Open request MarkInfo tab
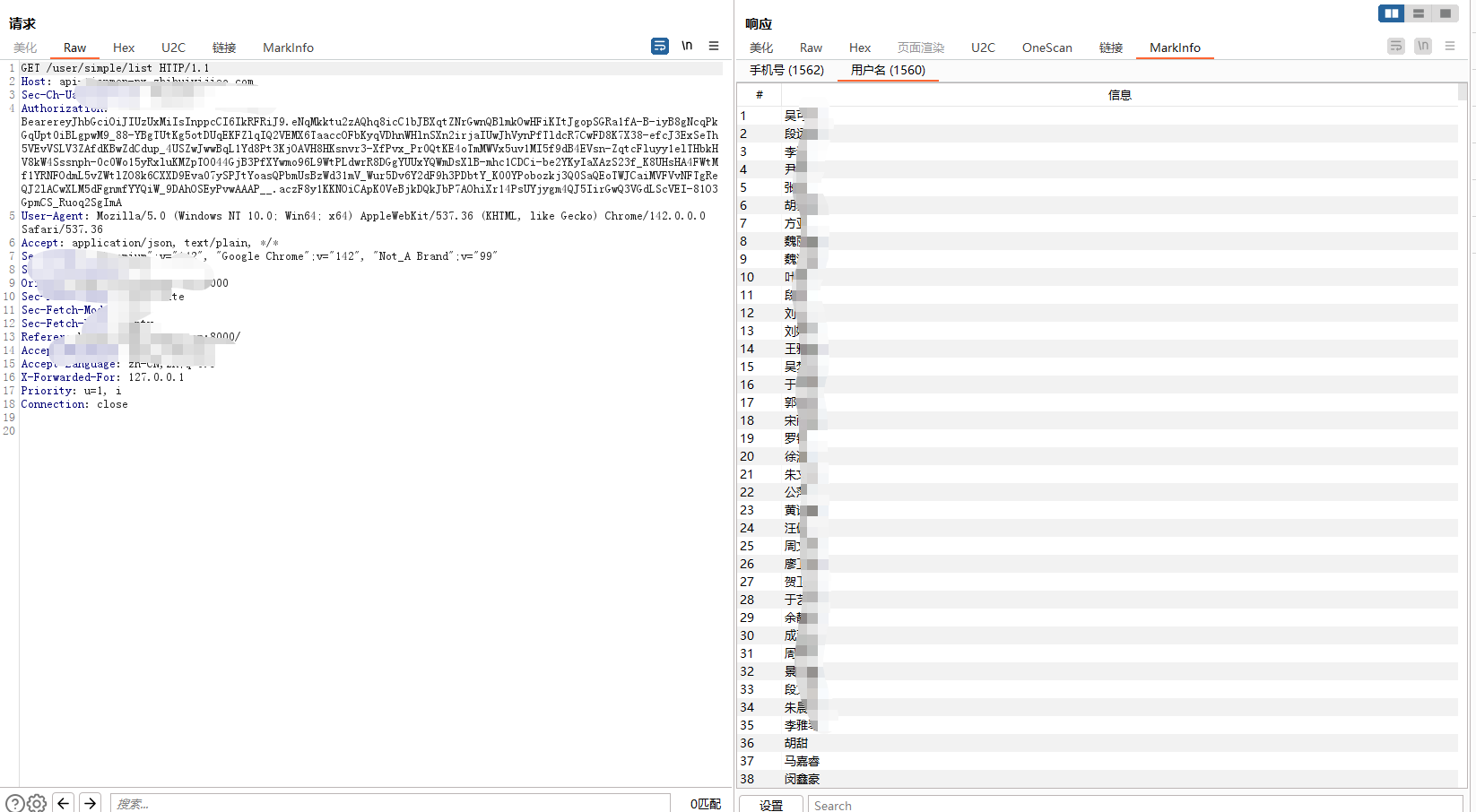 pos(288,48)
